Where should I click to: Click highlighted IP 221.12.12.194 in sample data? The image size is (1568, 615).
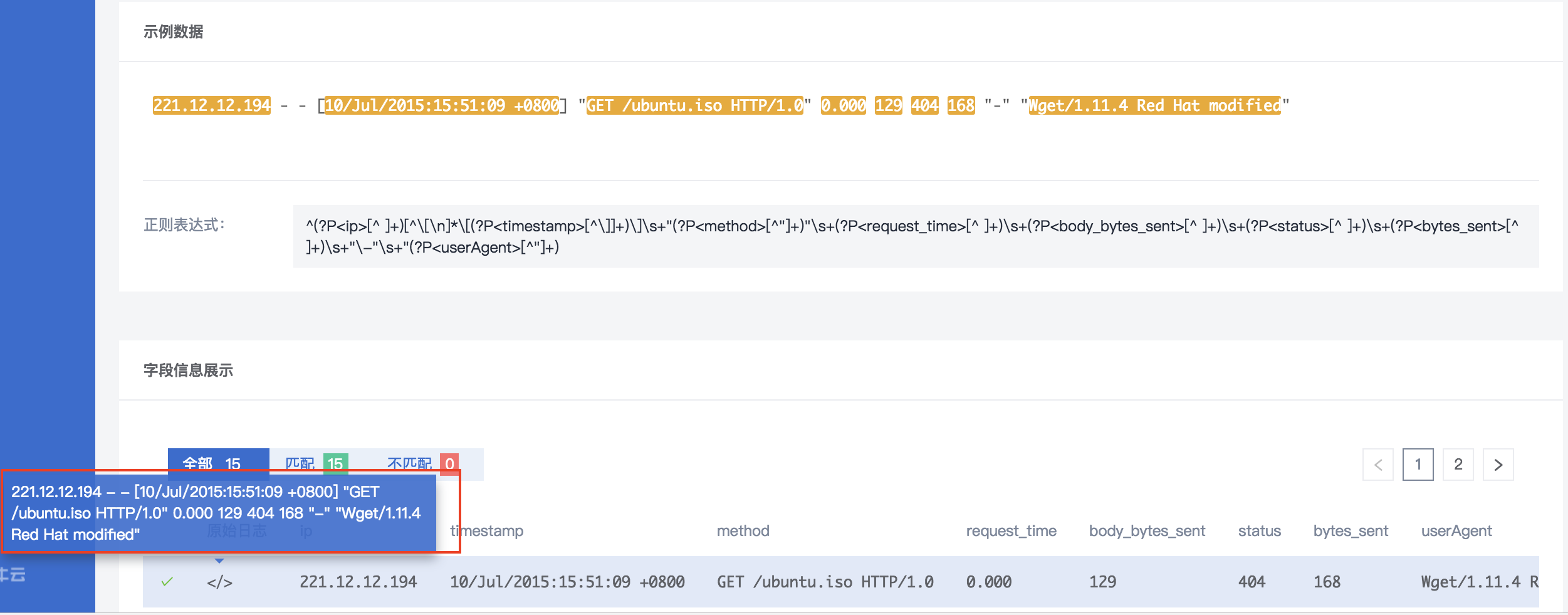212,105
